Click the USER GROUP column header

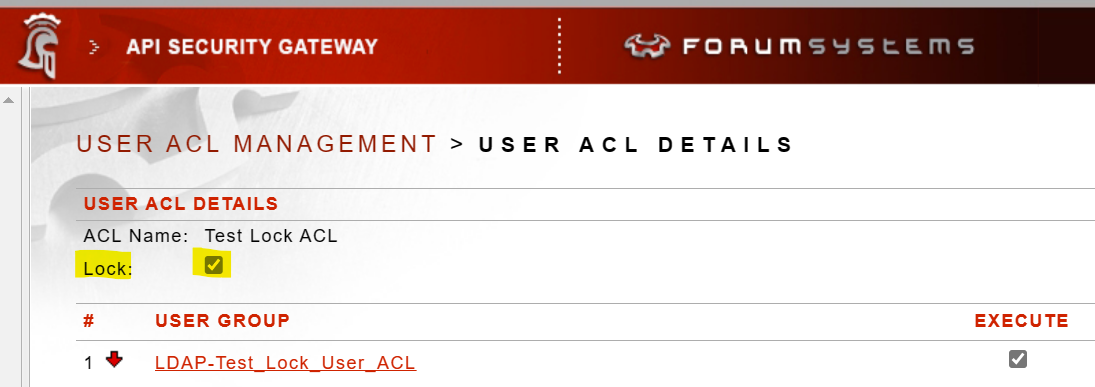click(x=222, y=321)
